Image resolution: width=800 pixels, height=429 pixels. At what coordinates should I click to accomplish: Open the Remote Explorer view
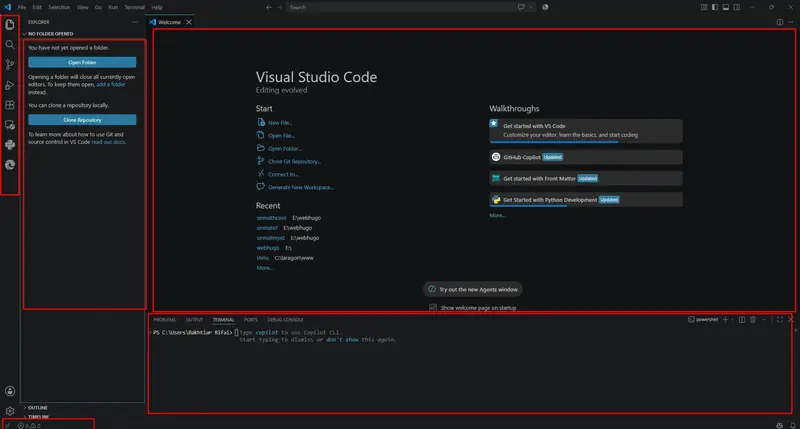tap(10, 125)
